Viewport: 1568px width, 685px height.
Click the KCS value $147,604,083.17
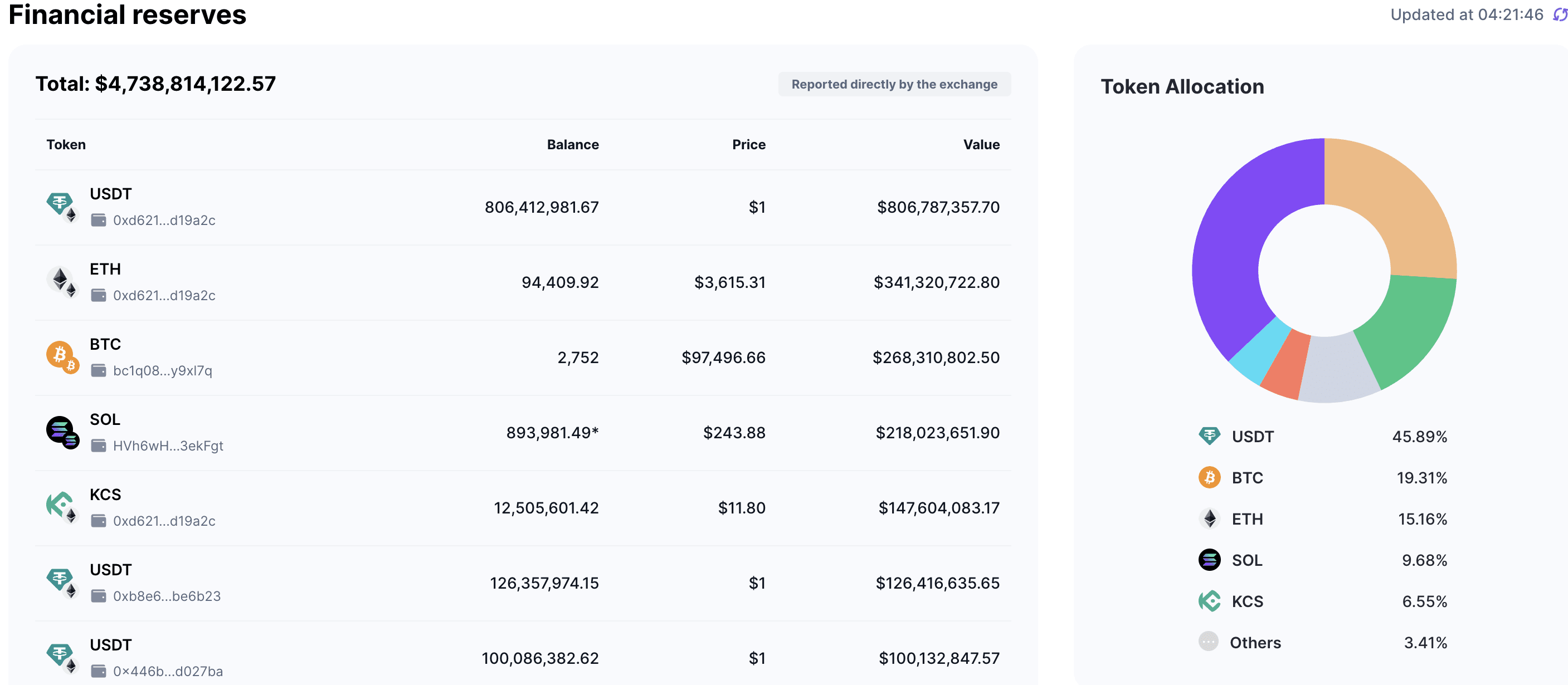click(x=938, y=508)
